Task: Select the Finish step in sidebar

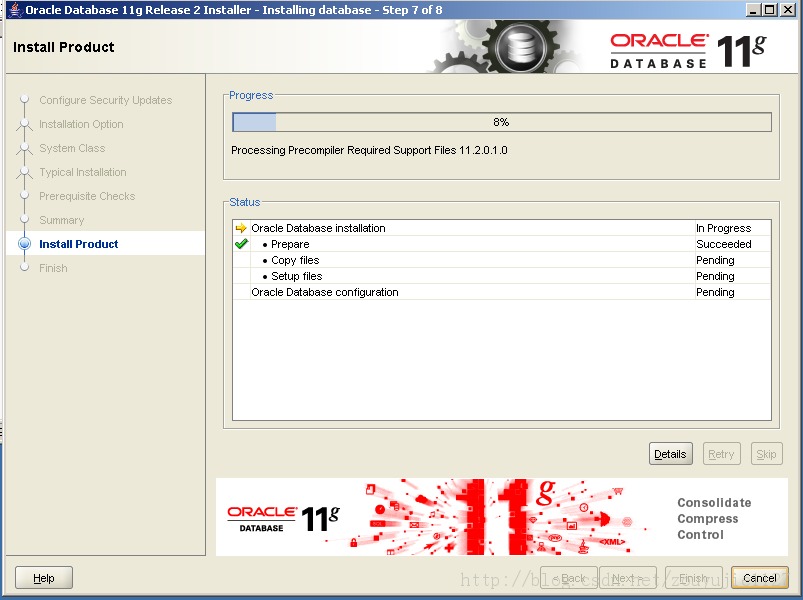Action: click(x=53, y=268)
